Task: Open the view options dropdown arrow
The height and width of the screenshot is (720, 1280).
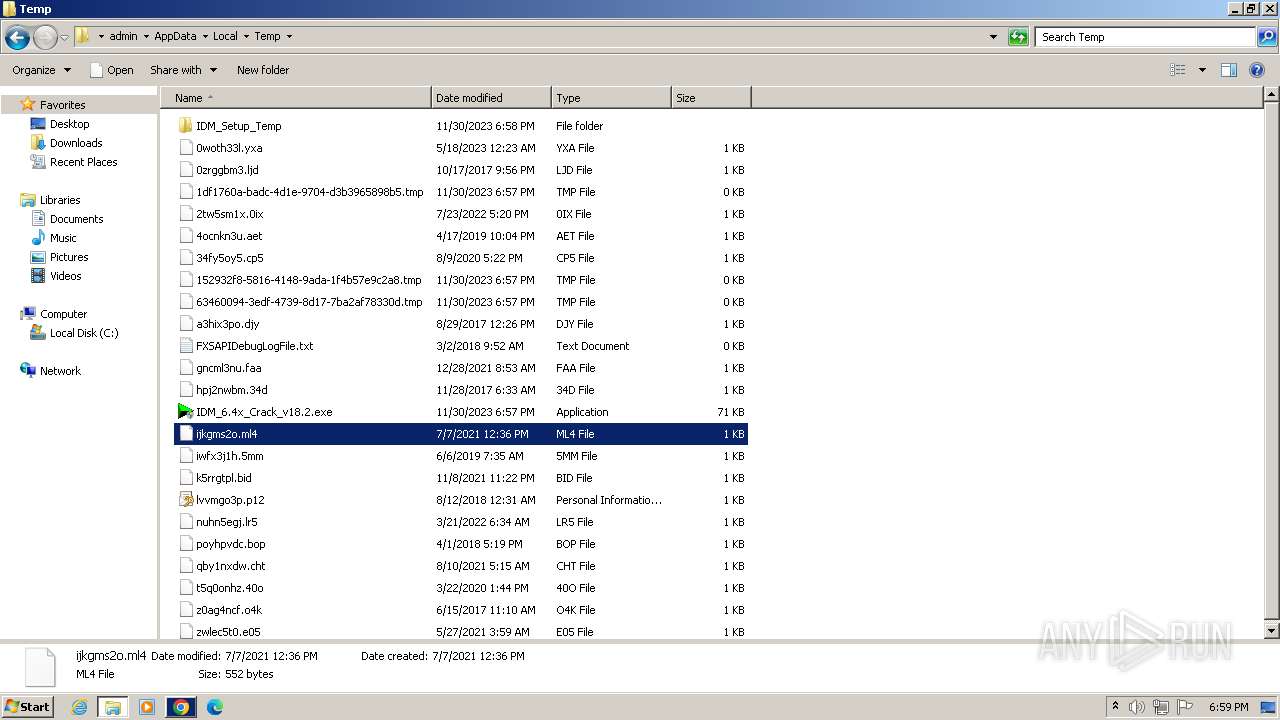Action: [x=1202, y=70]
